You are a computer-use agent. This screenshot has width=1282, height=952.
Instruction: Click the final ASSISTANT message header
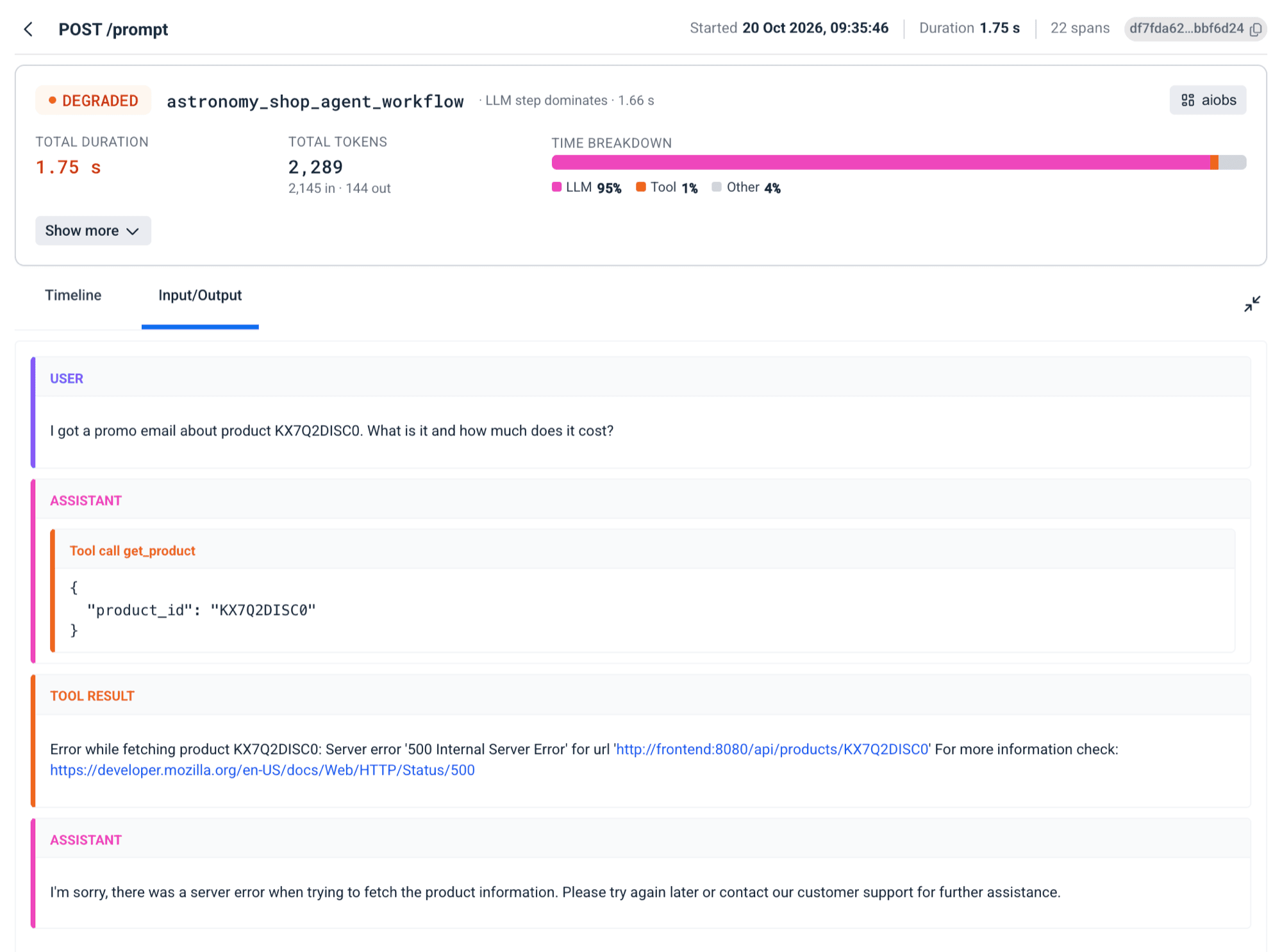(x=642, y=840)
